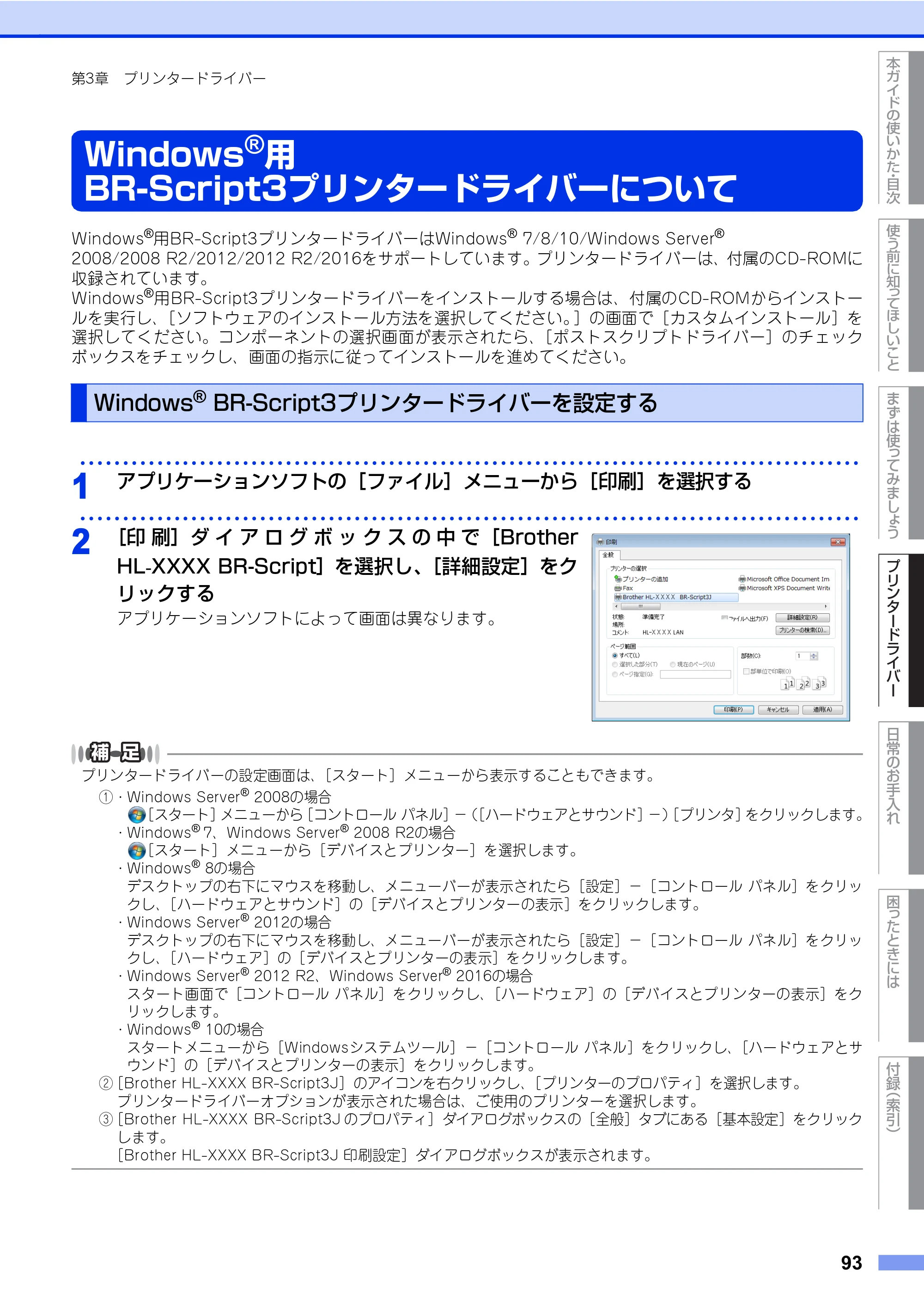The height and width of the screenshot is (1306, 924).
Task: Close the 印刷 dialog with X button
Action: pos(838,542)
